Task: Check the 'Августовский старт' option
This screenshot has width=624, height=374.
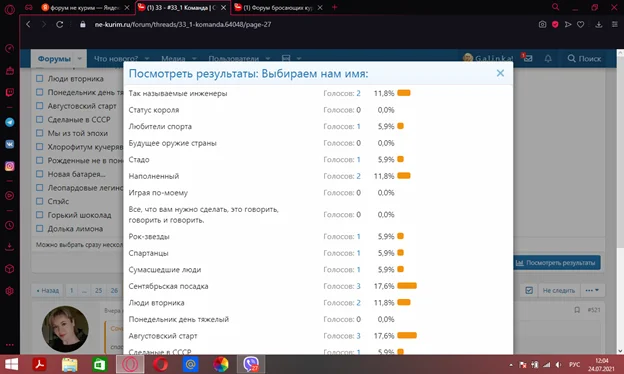Action: (x=39, y=106)
